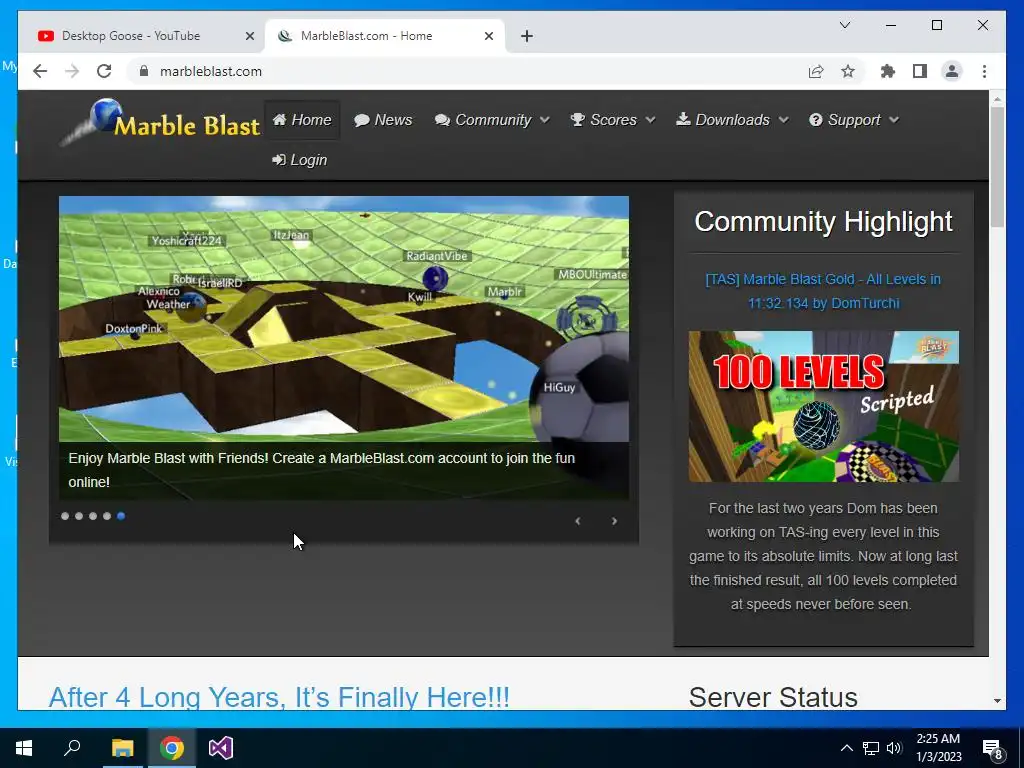Expand the Support dropdown menu

tap(854, 120)
